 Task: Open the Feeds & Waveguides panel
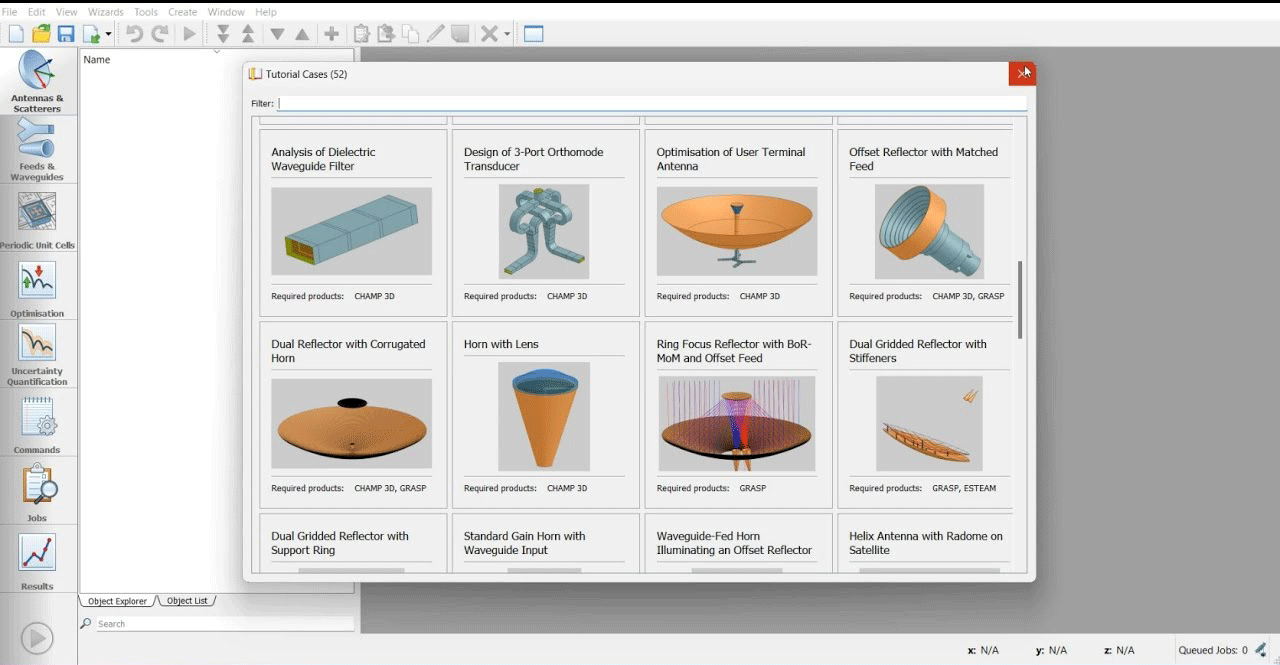[37, 150]
